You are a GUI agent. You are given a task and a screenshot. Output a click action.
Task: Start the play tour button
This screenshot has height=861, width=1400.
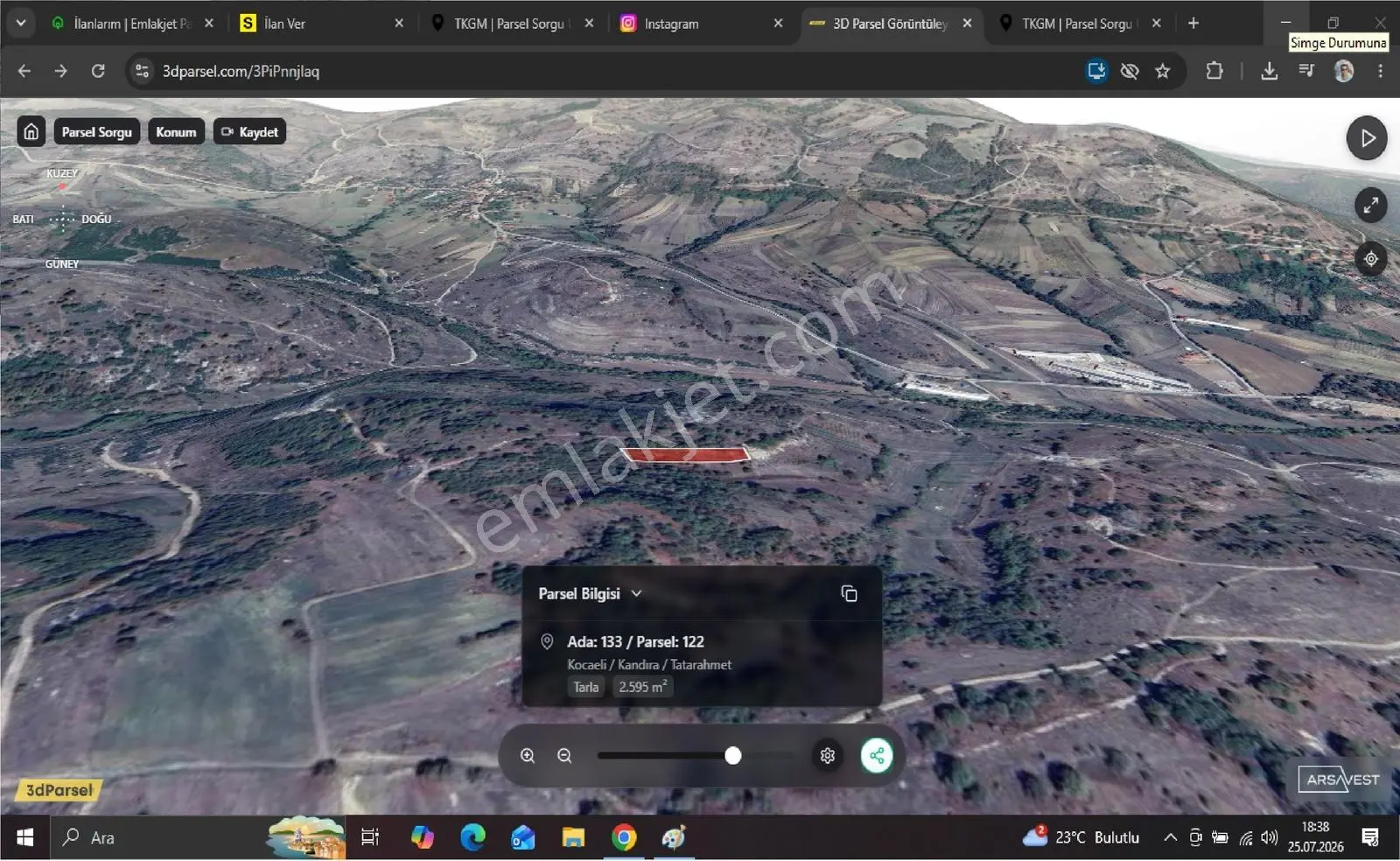click(1367, 138)
